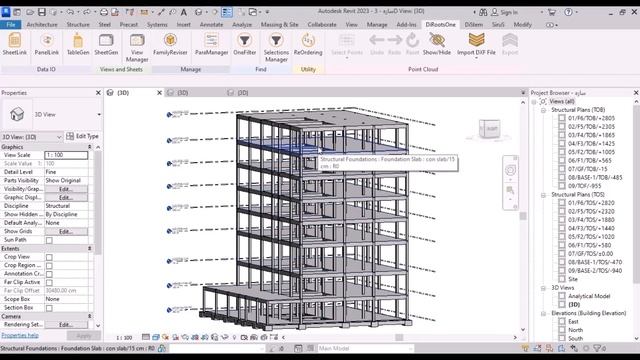Open the File menu

11,24
